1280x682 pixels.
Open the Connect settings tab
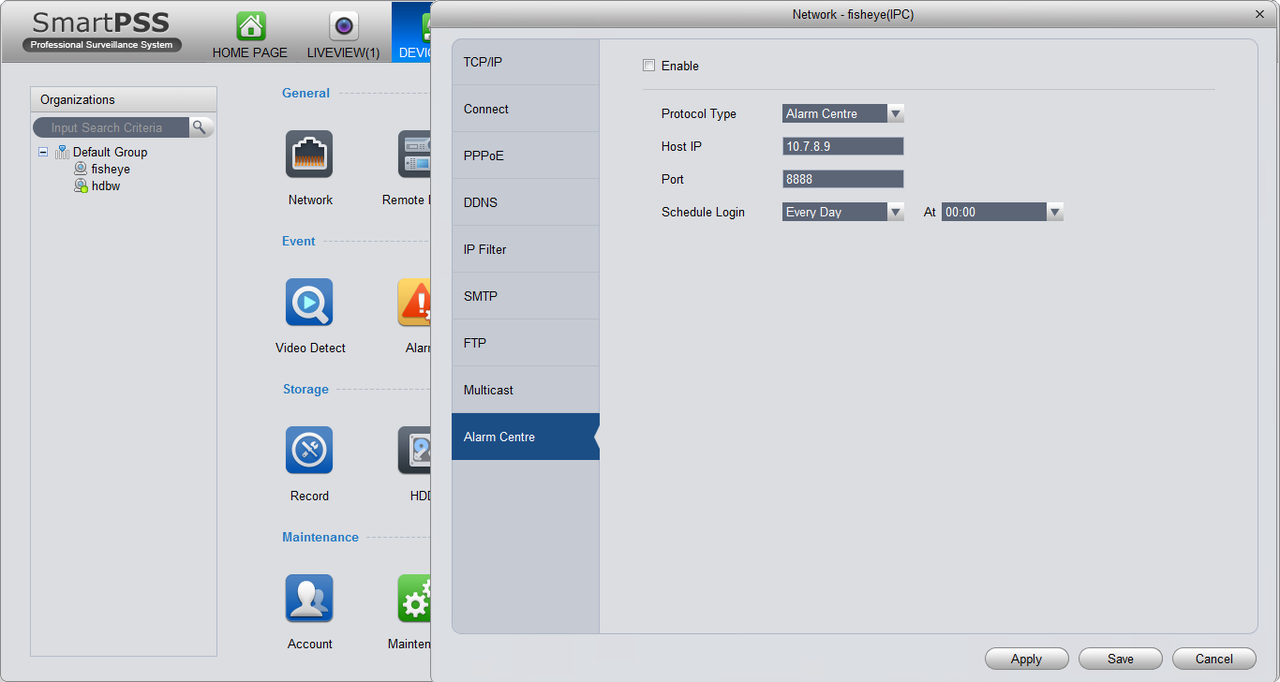coord(525,109)
